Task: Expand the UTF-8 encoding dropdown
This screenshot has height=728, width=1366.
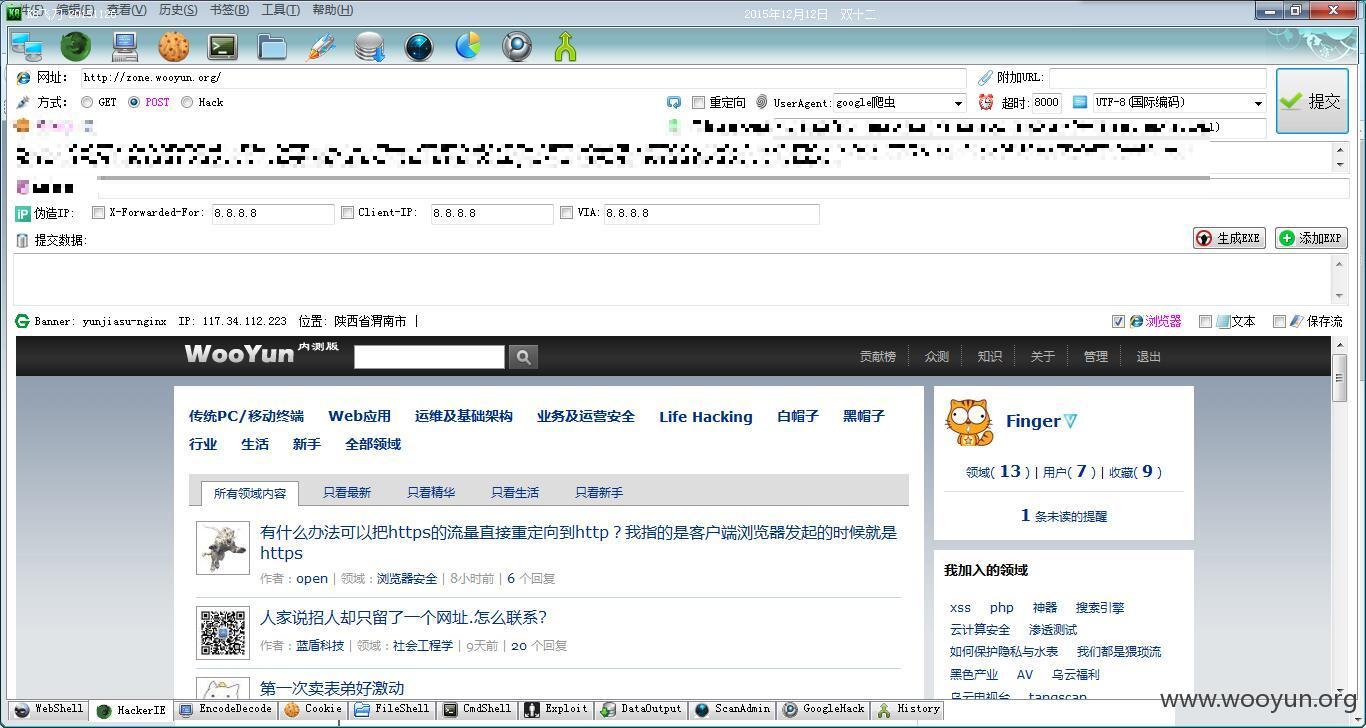Action: 1257,103
